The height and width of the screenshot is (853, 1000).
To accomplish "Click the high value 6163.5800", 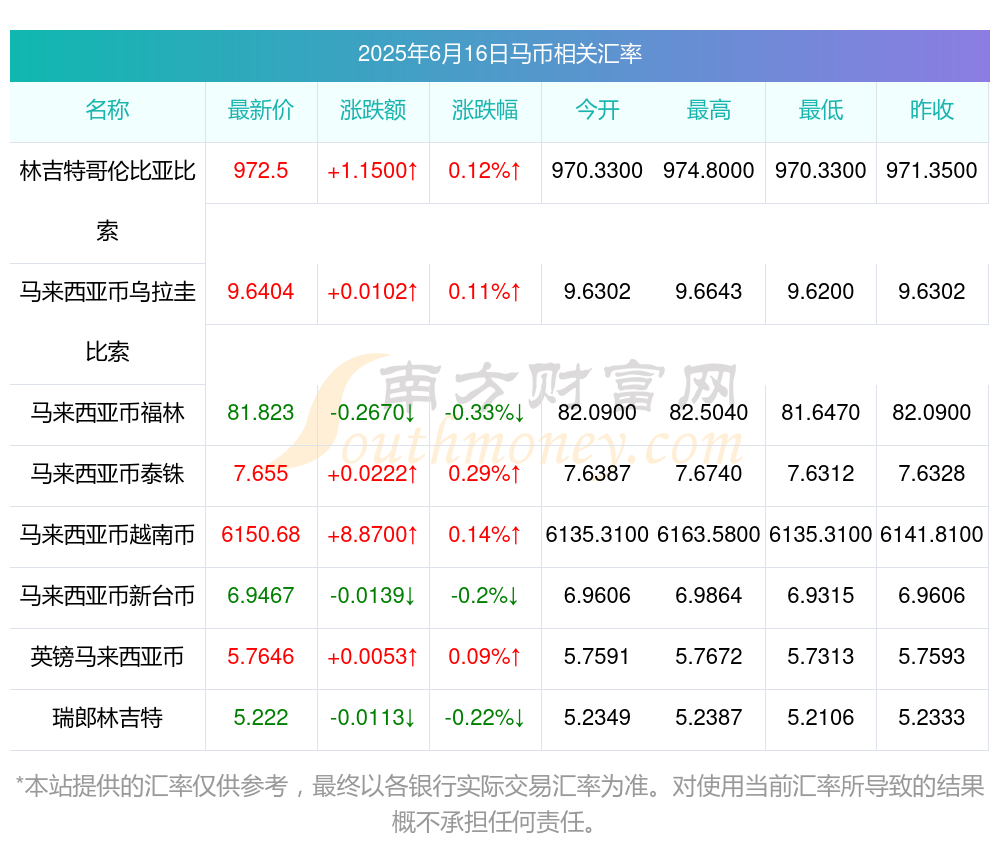I will [x=709, y=535].
